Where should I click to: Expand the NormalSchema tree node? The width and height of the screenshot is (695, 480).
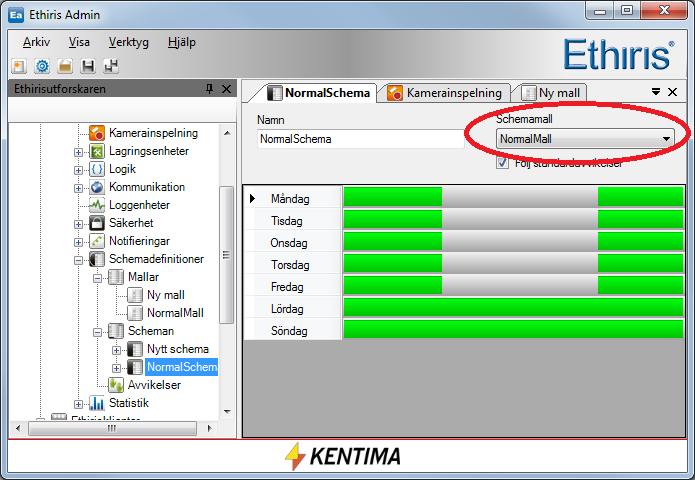coord(117,368)
